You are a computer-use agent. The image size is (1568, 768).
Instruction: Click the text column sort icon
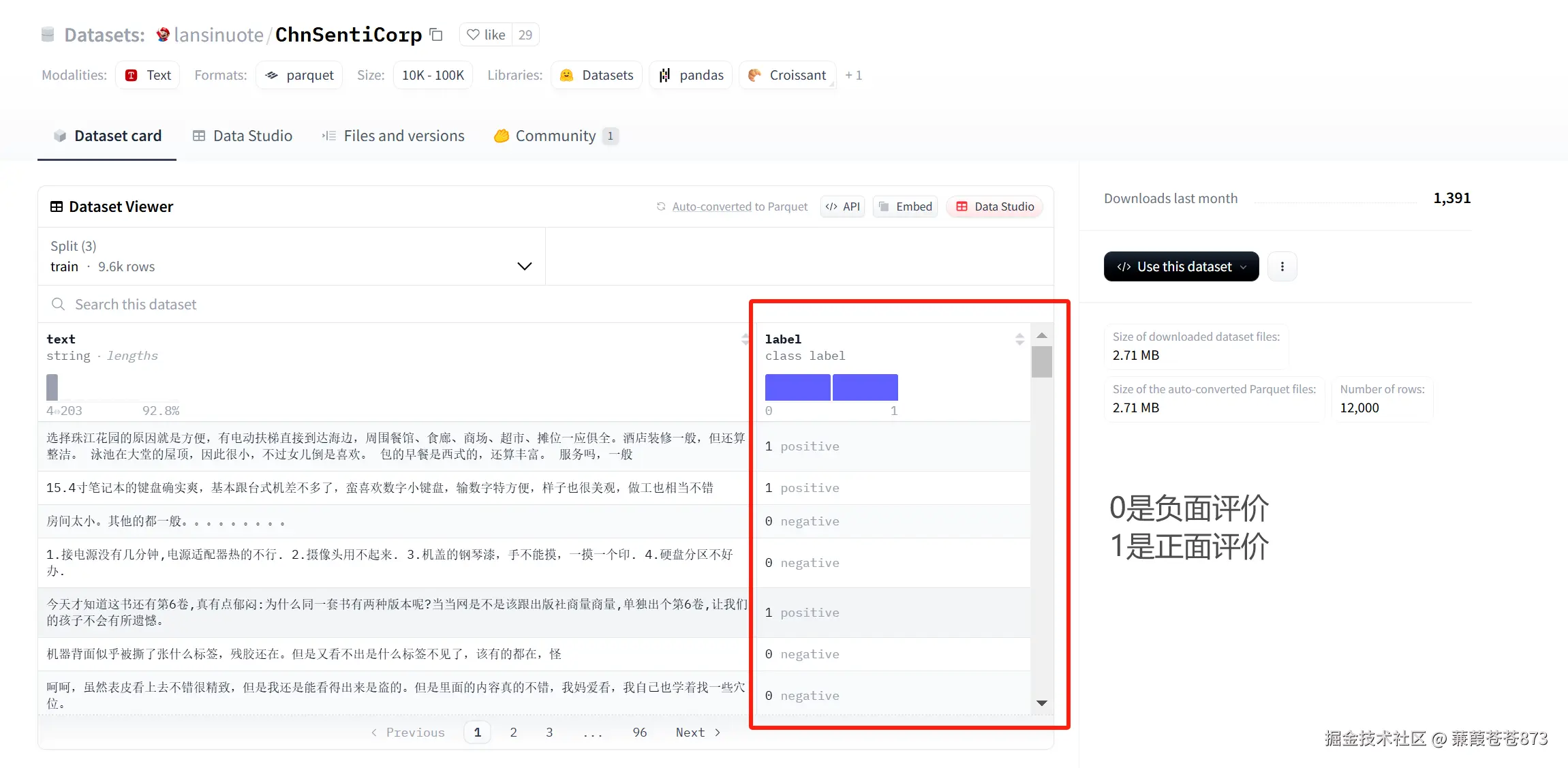click(745, 339)
